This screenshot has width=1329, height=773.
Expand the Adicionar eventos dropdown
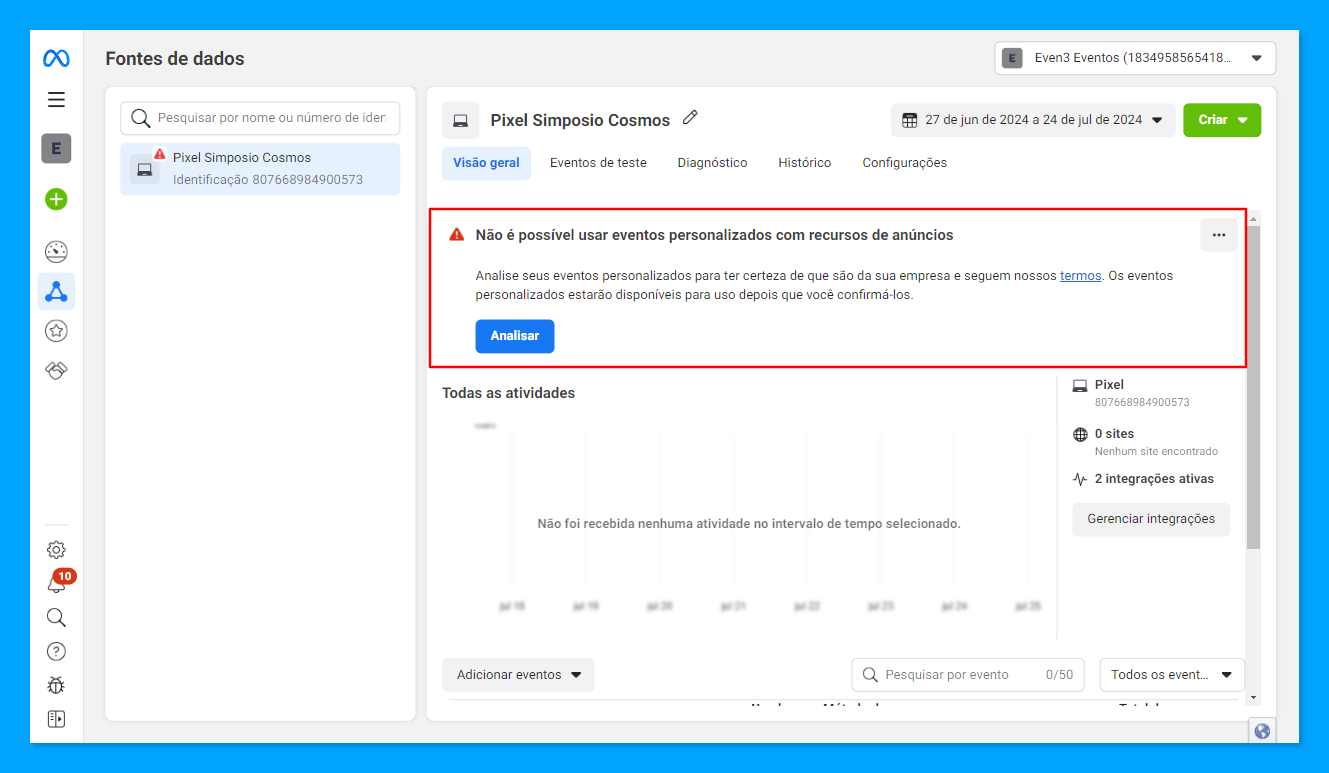click(518, 675)
